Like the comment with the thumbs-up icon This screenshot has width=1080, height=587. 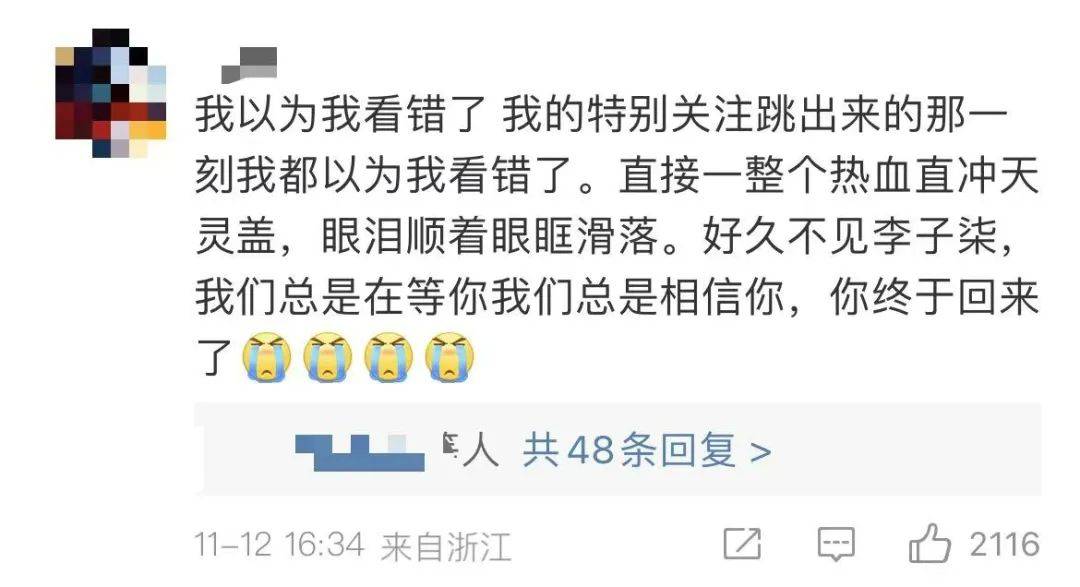(x=929, y=543)
